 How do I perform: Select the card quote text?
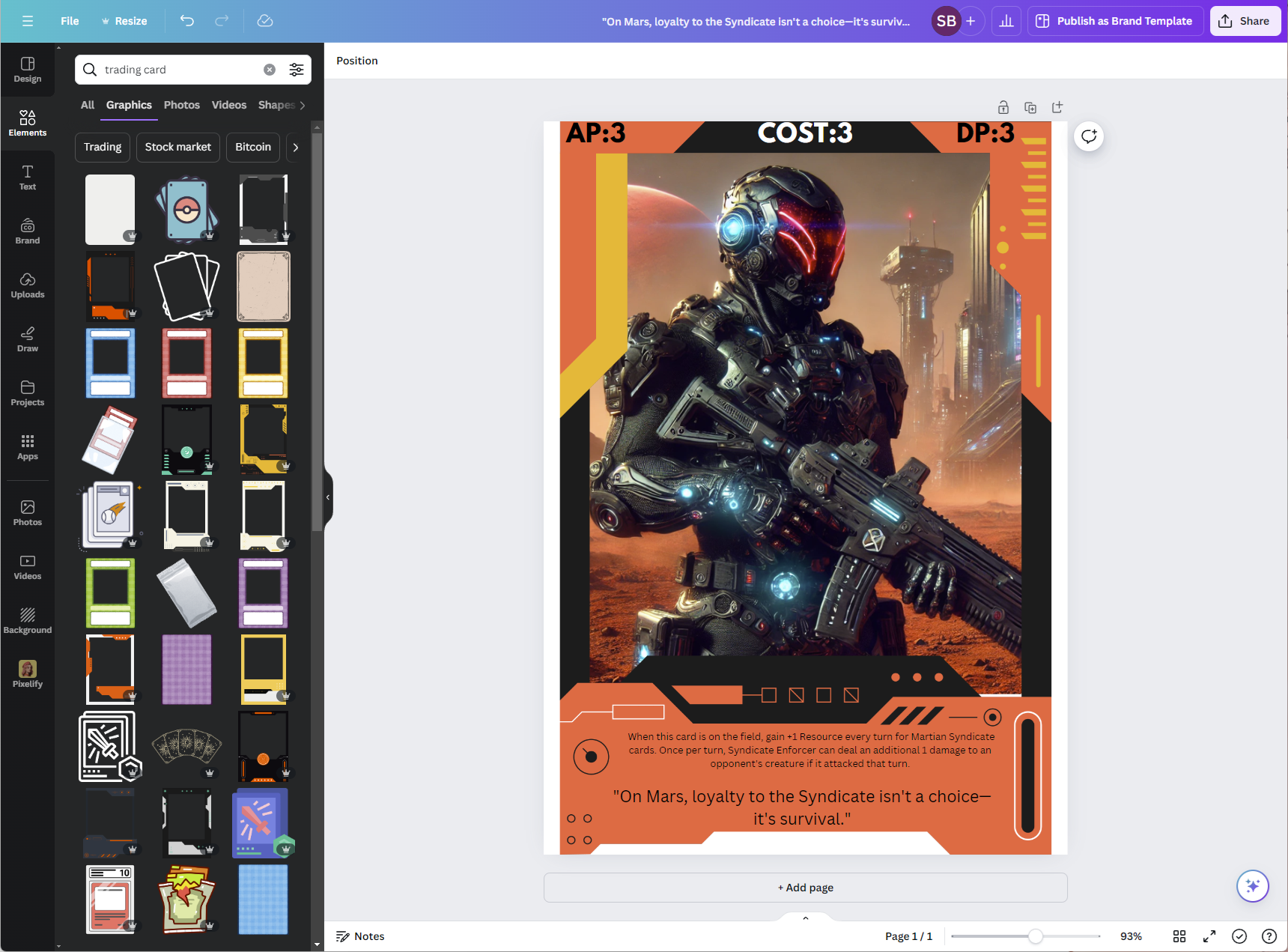802,807
